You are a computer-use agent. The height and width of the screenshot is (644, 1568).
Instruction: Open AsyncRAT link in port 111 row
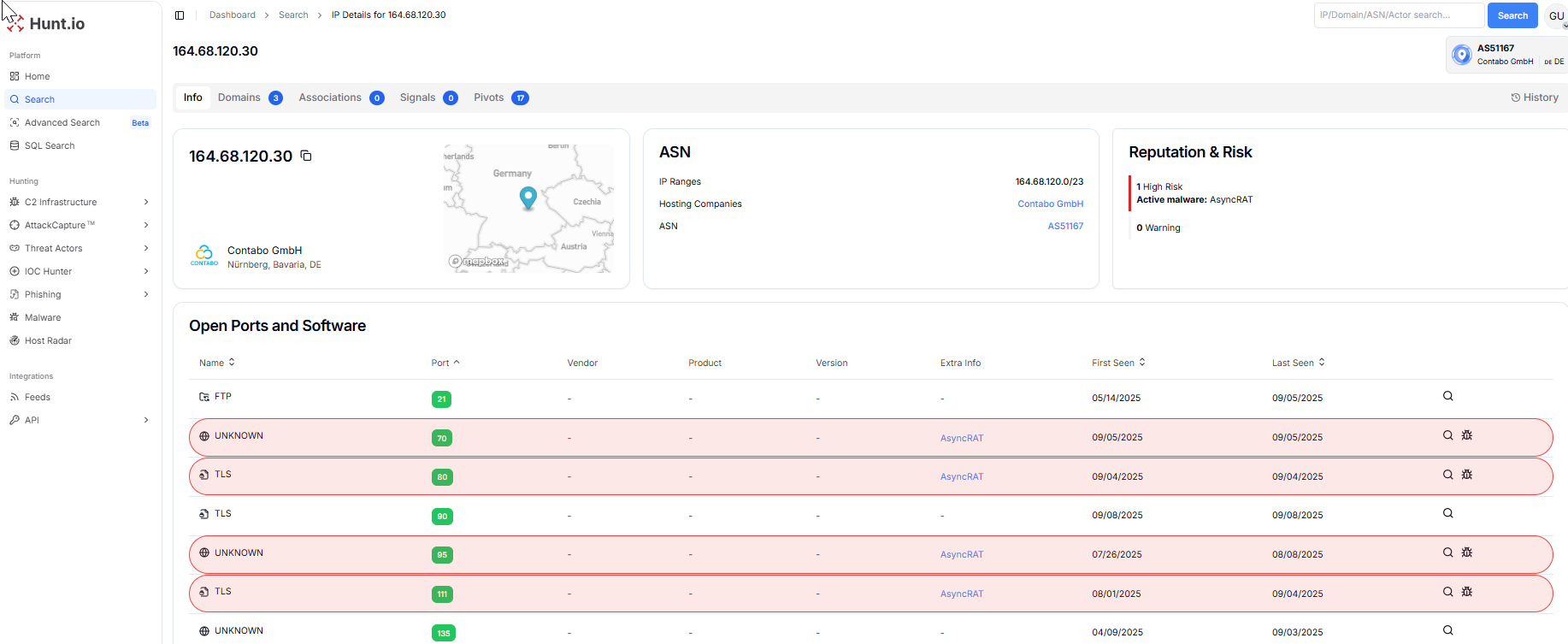tap(962, 594)
